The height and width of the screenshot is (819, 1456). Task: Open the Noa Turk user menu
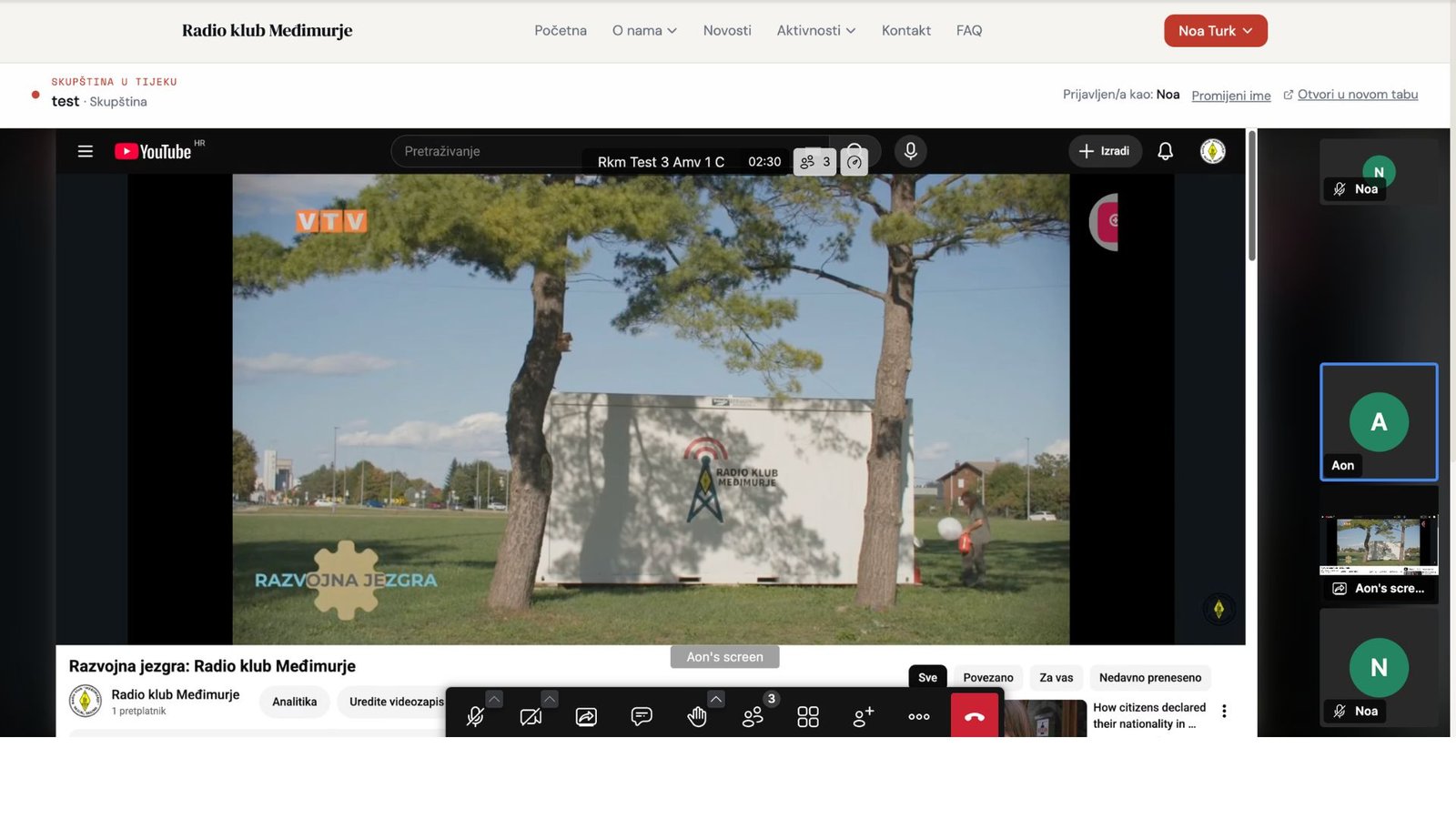1216,31
